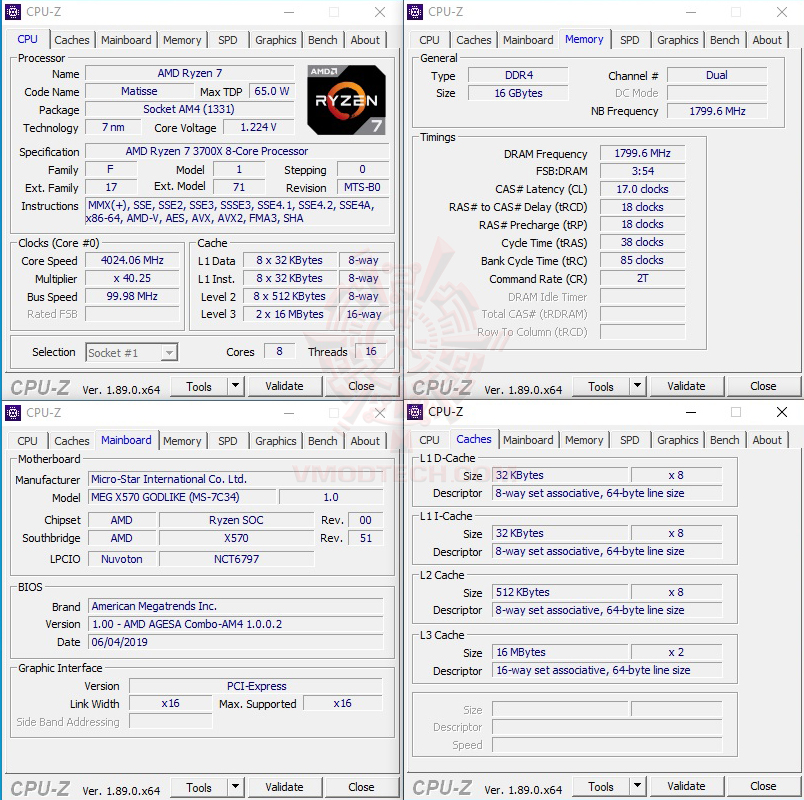Click the Manufacturer field Micro-Star International
Image resolution: width=804 pixels, height=800 pixels.
tap(236, 479)
